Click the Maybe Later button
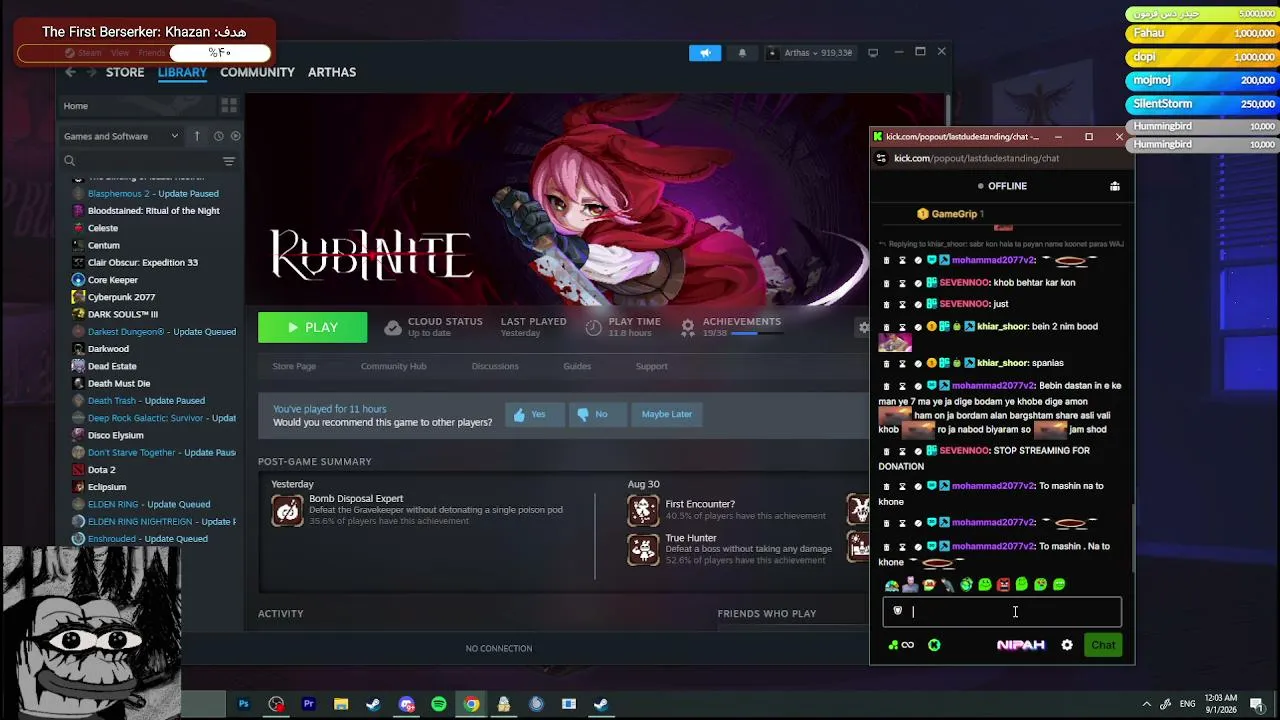The image size is (1280, 720). click(x=667, y=414)
